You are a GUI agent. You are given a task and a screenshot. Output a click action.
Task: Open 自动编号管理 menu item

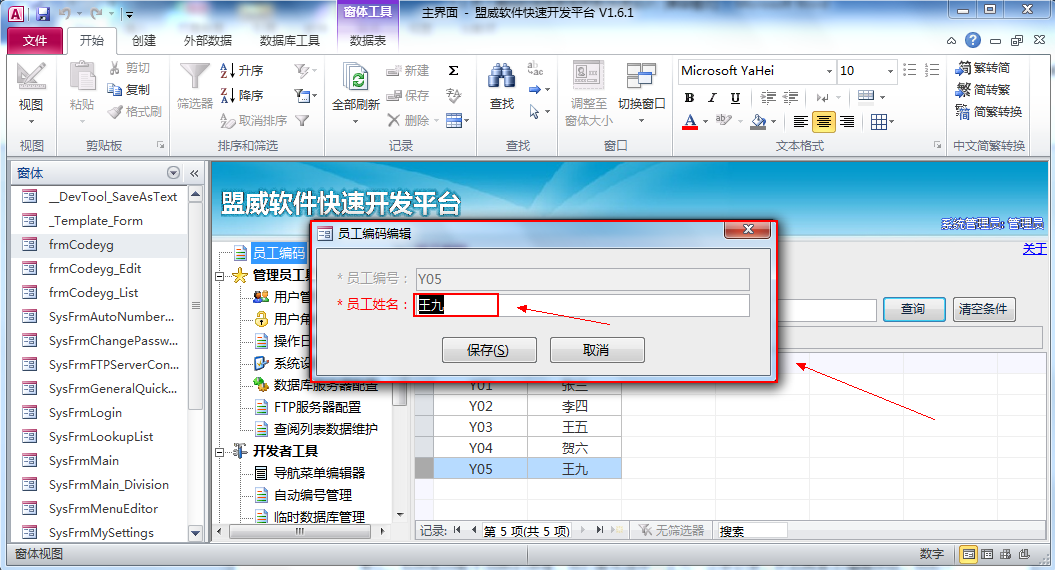(313, 495)
